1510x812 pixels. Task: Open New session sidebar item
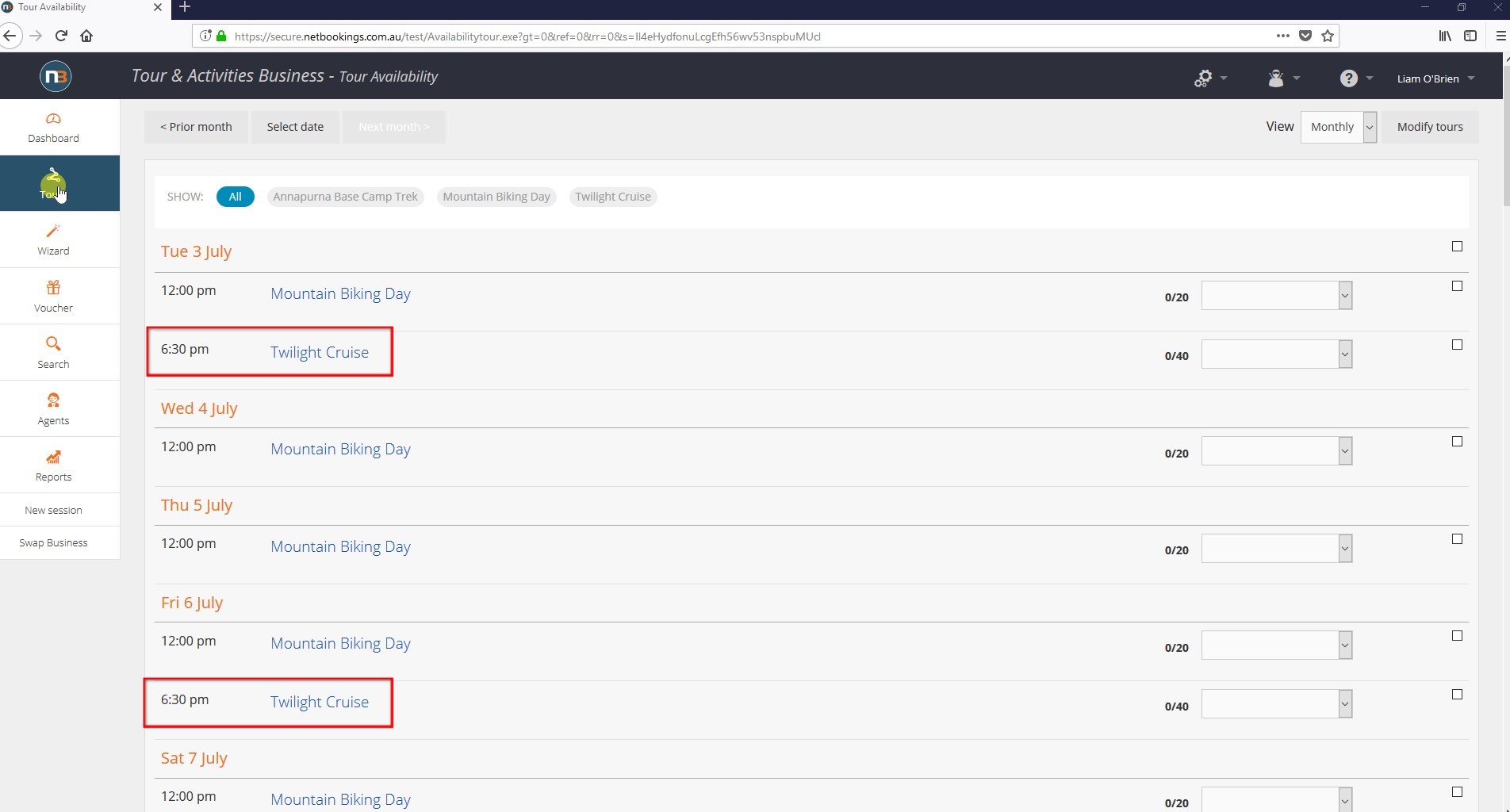pyautogui.click(x=53, y=510)
